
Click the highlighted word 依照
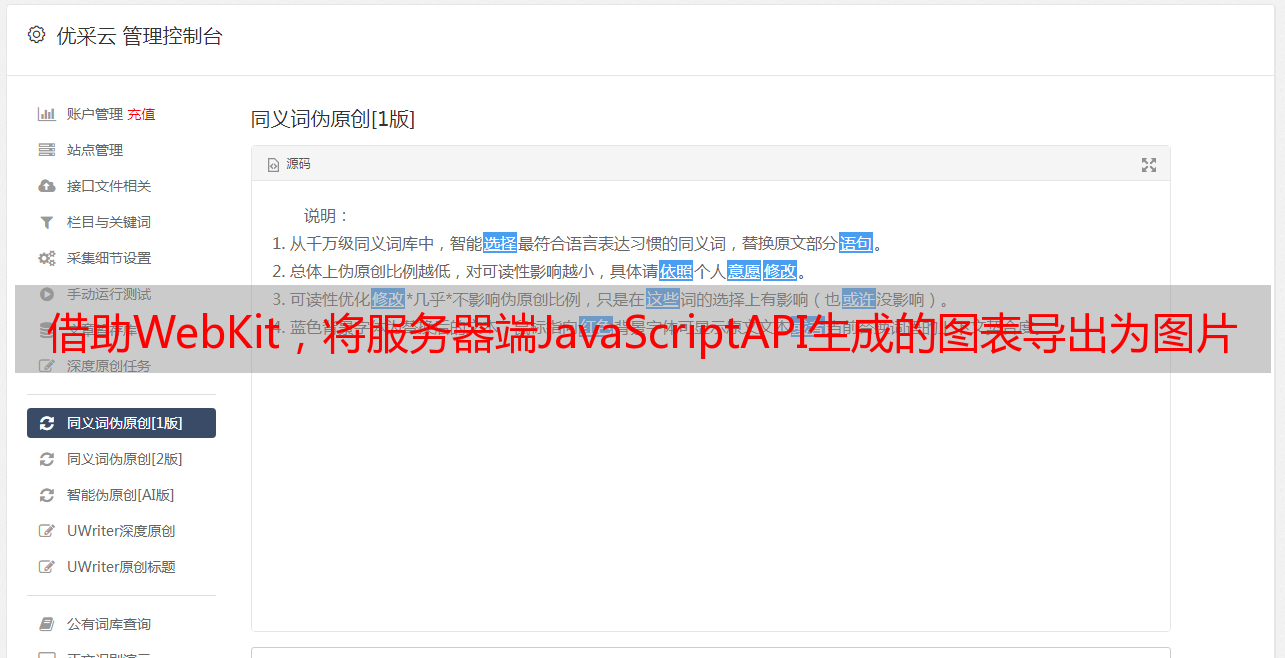676,271
